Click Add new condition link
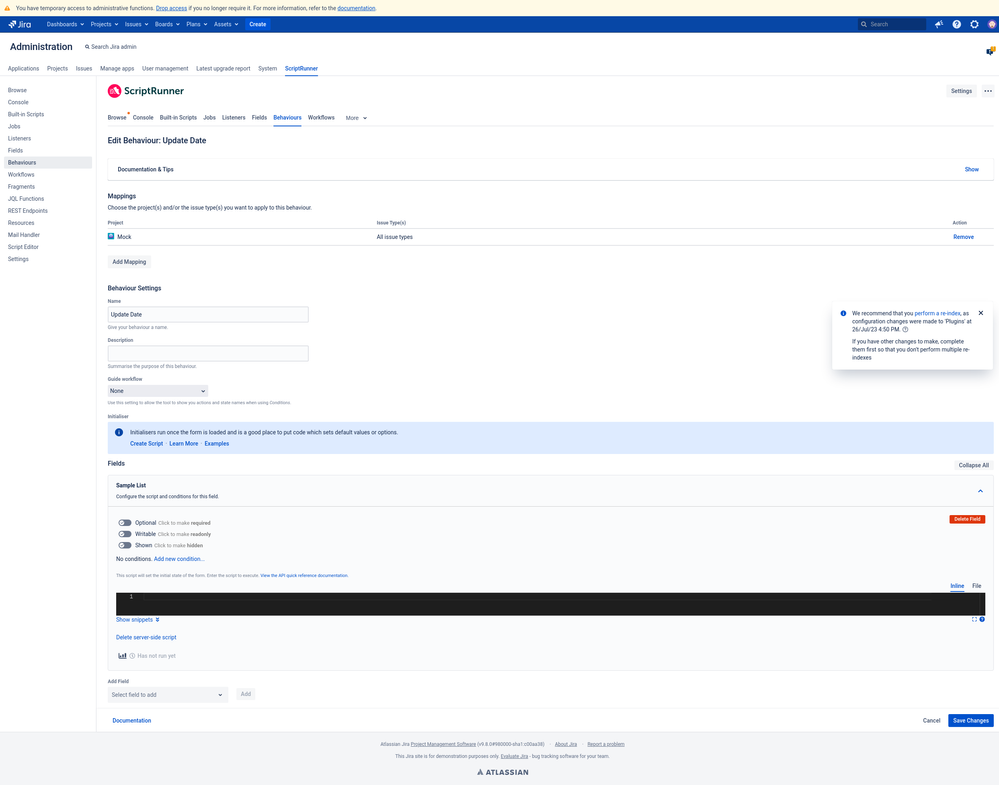Screen dimensions: 999x785 pyautogui.click(x=179, y=559)
